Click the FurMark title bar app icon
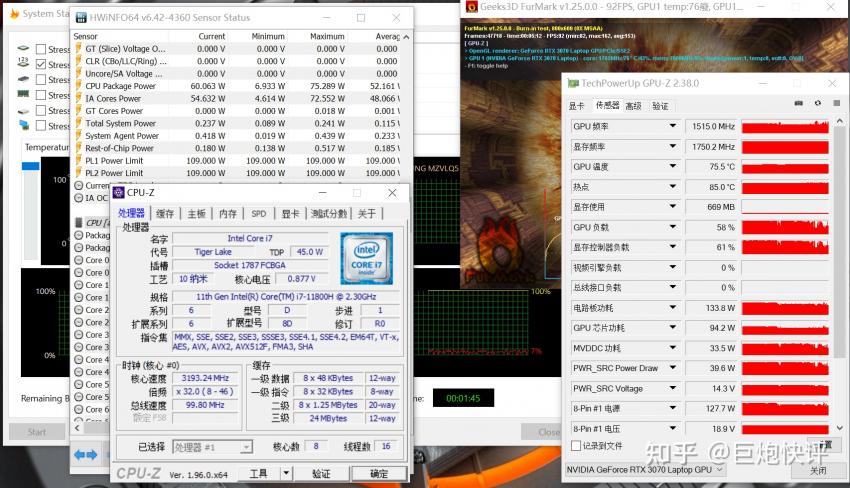This screenshot has height=488, width=850. pyautogui.click(x=472, y=7)
